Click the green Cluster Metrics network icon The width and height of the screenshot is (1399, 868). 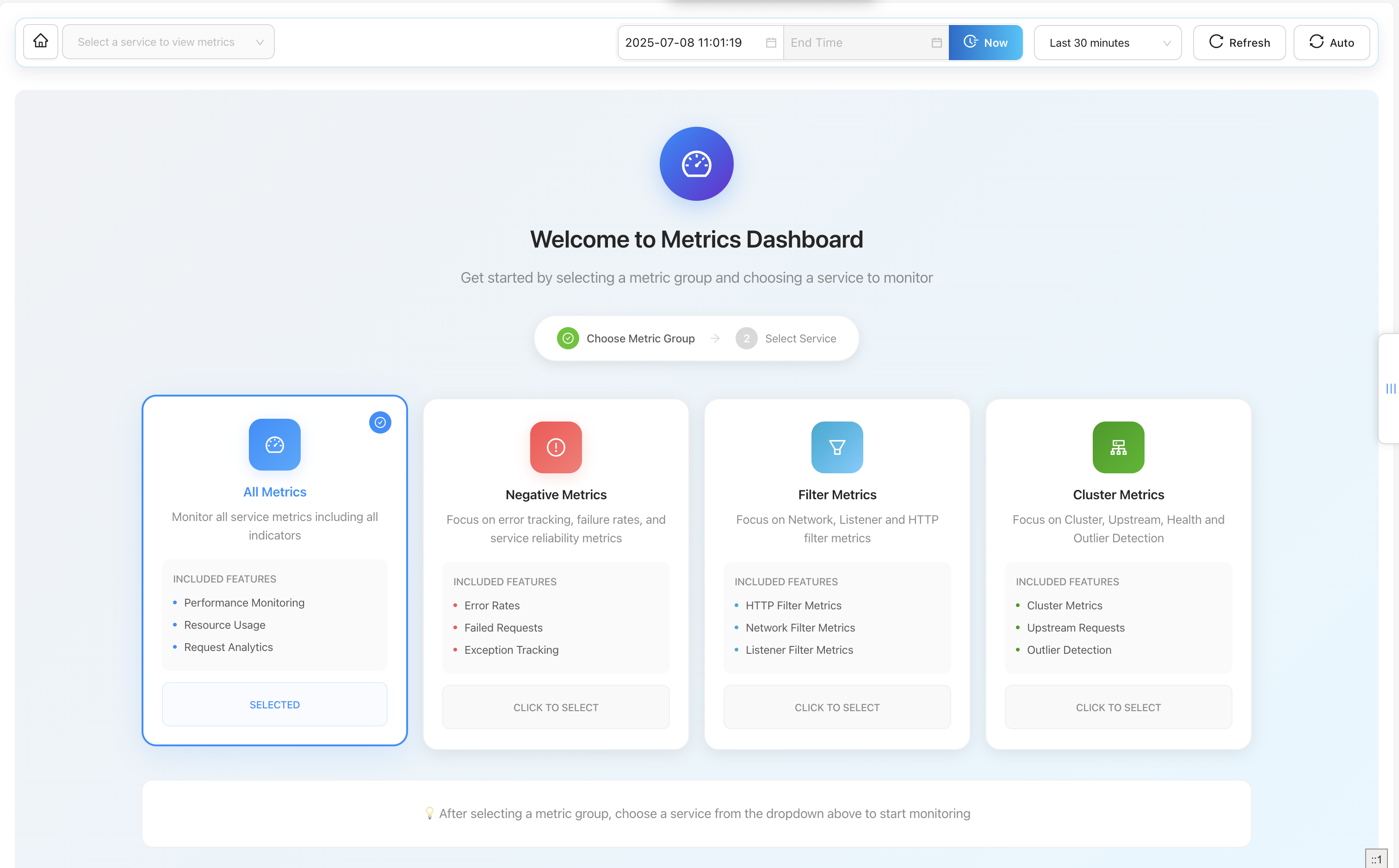(1117, 447)
